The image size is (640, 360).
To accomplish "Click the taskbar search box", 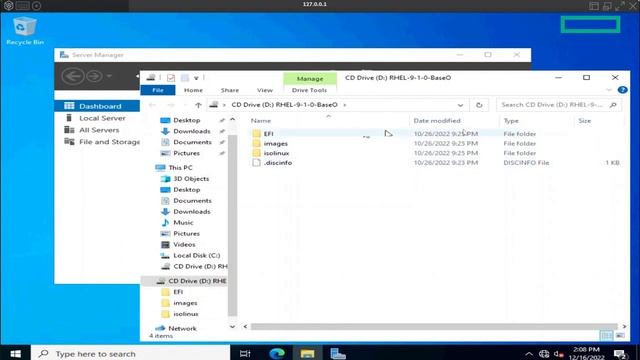I will point(131,353).
